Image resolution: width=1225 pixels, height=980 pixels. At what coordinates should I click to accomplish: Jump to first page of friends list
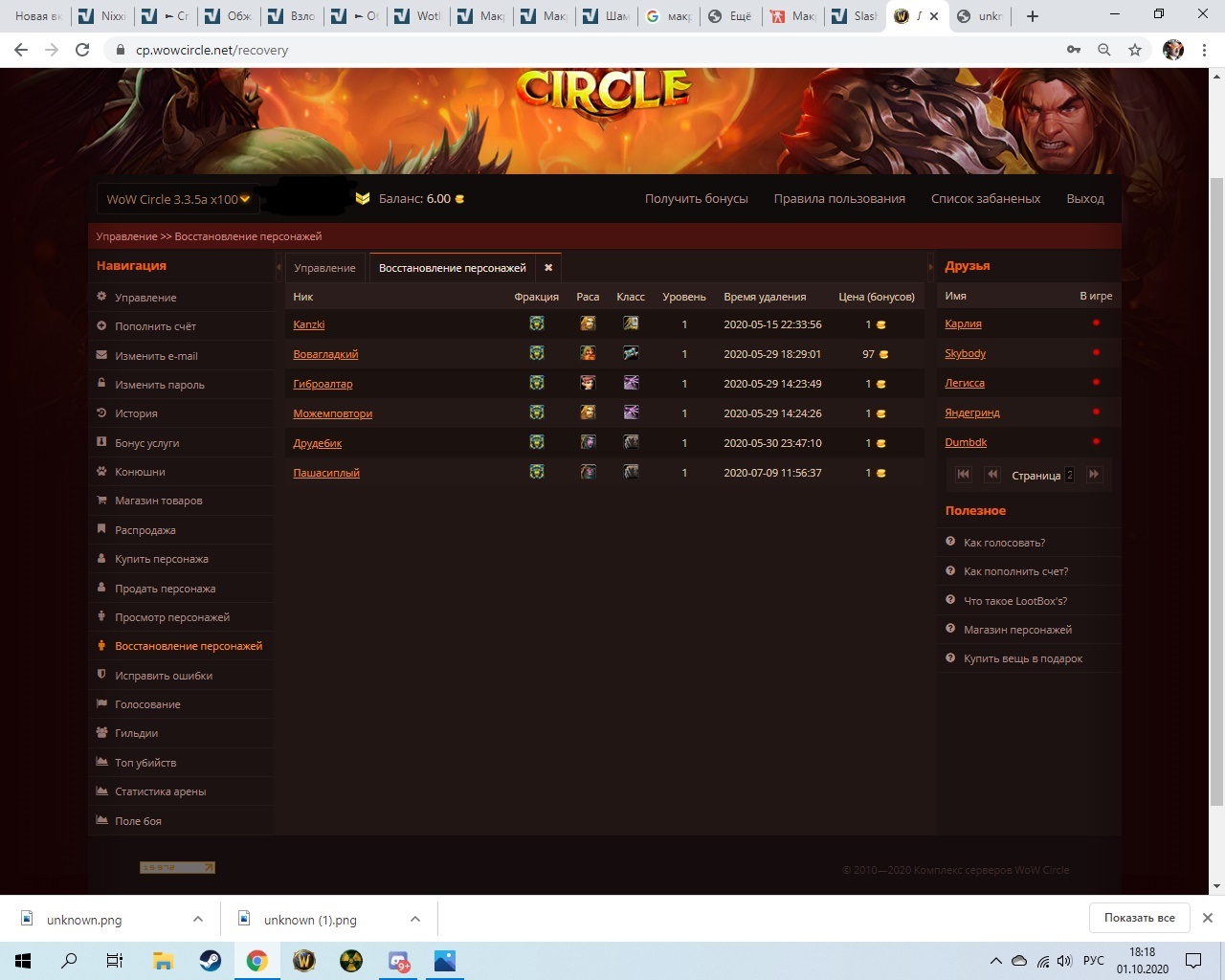963,475
